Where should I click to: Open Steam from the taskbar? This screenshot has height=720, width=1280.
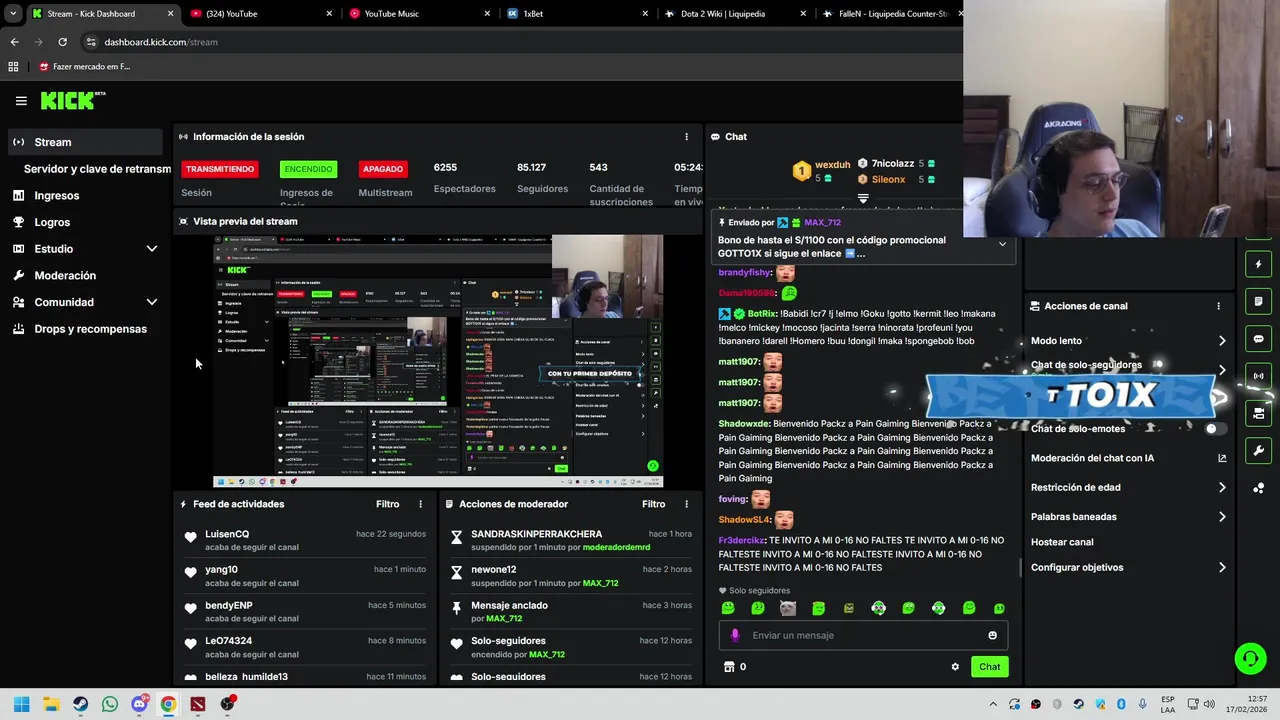pos(80,704)
